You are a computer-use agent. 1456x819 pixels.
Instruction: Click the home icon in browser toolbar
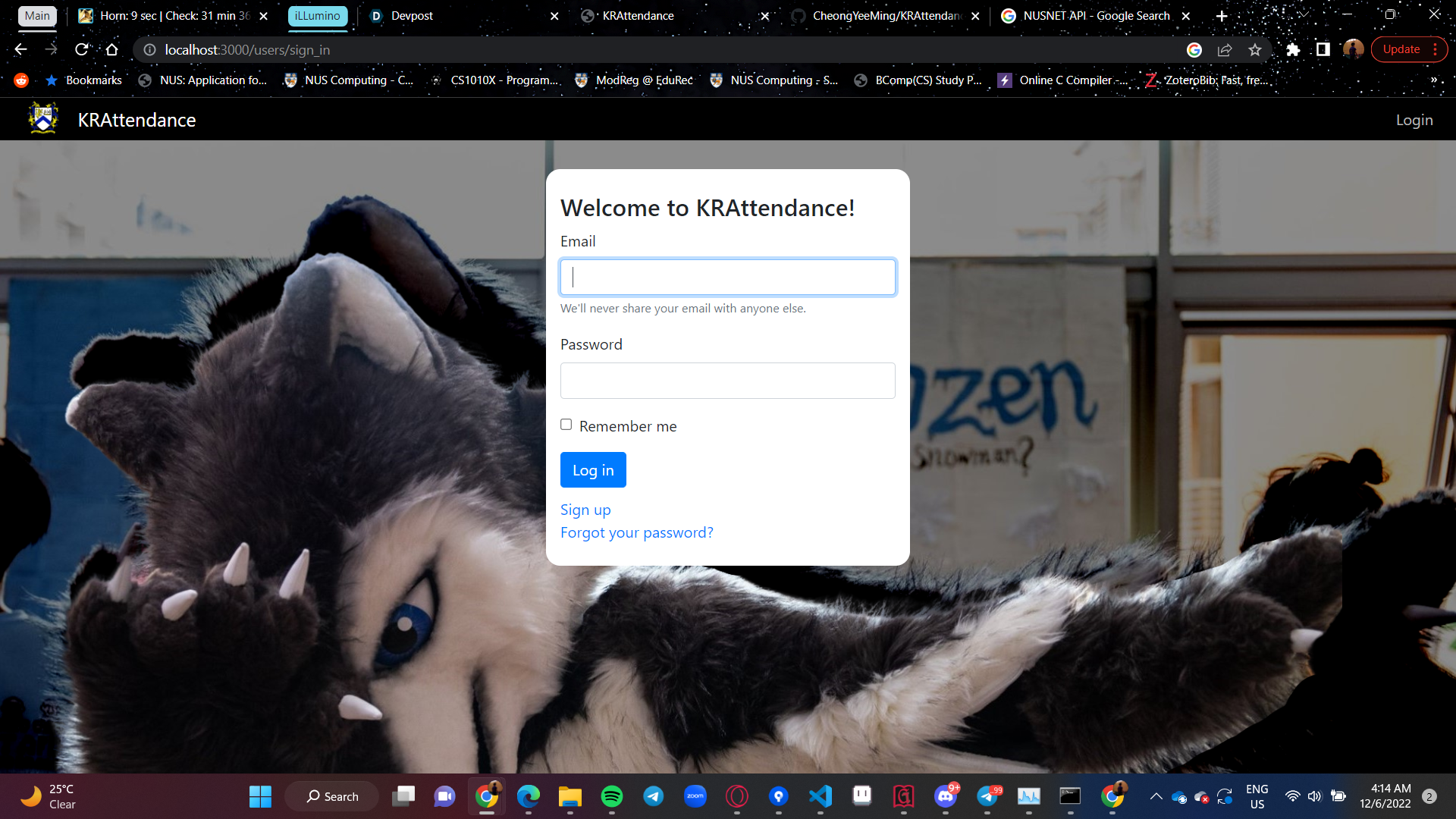[112, 49]
